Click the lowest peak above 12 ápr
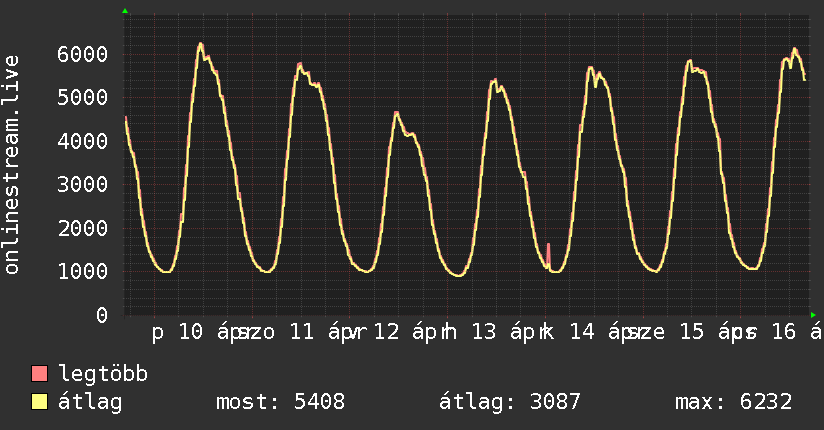824x430 pixels. [x=396, y=113]
